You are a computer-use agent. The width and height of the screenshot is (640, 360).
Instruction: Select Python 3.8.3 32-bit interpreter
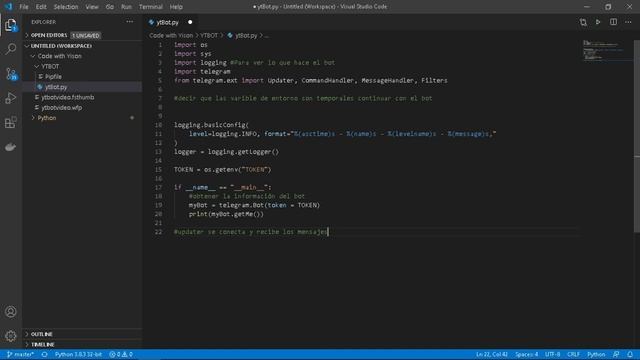pos(78,354)
